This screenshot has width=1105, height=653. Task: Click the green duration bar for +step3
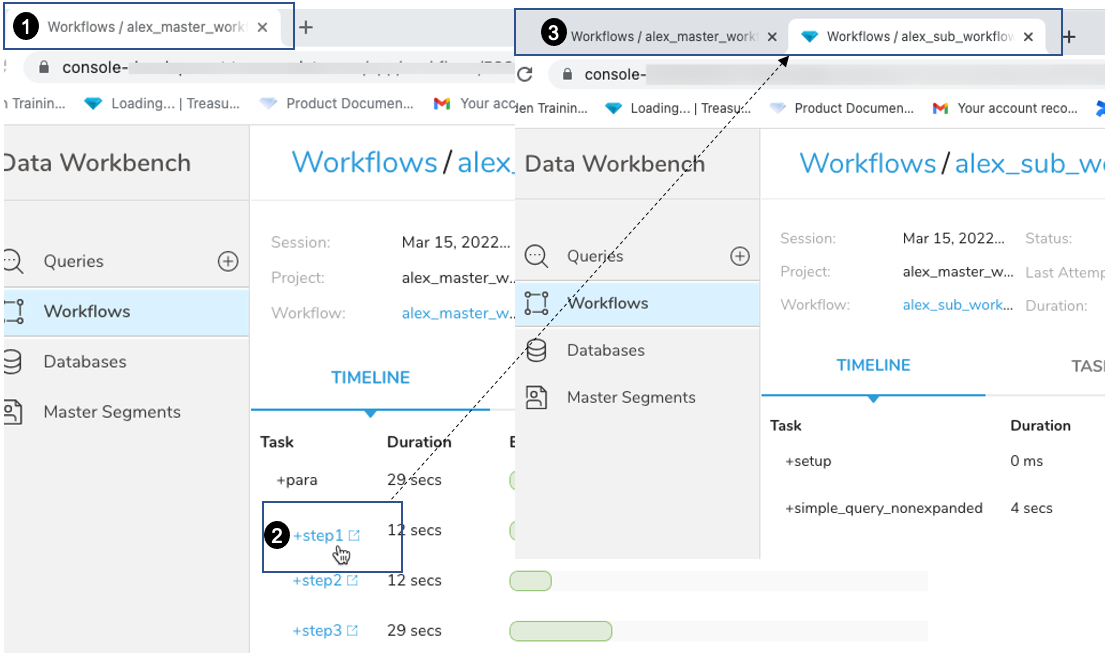coord(560,631)
